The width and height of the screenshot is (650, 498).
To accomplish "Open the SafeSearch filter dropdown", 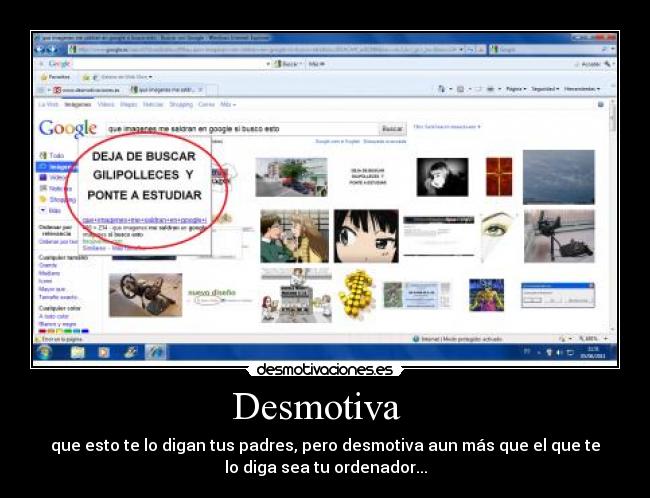I will point(447,127).
